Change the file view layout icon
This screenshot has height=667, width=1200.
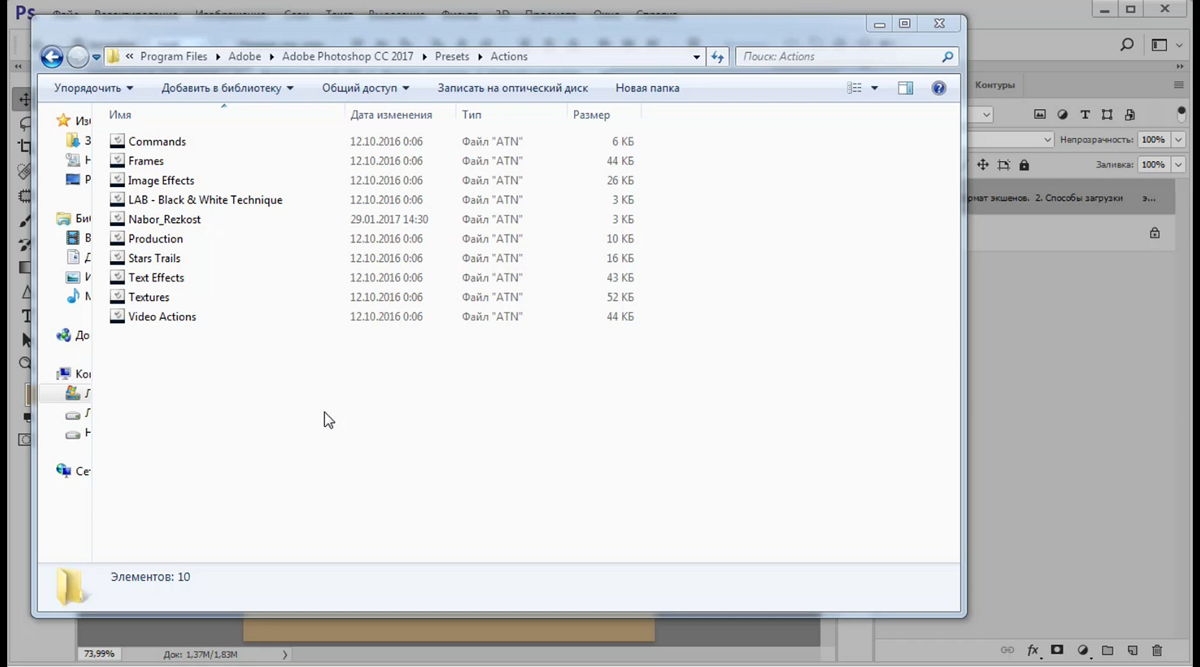854,88
